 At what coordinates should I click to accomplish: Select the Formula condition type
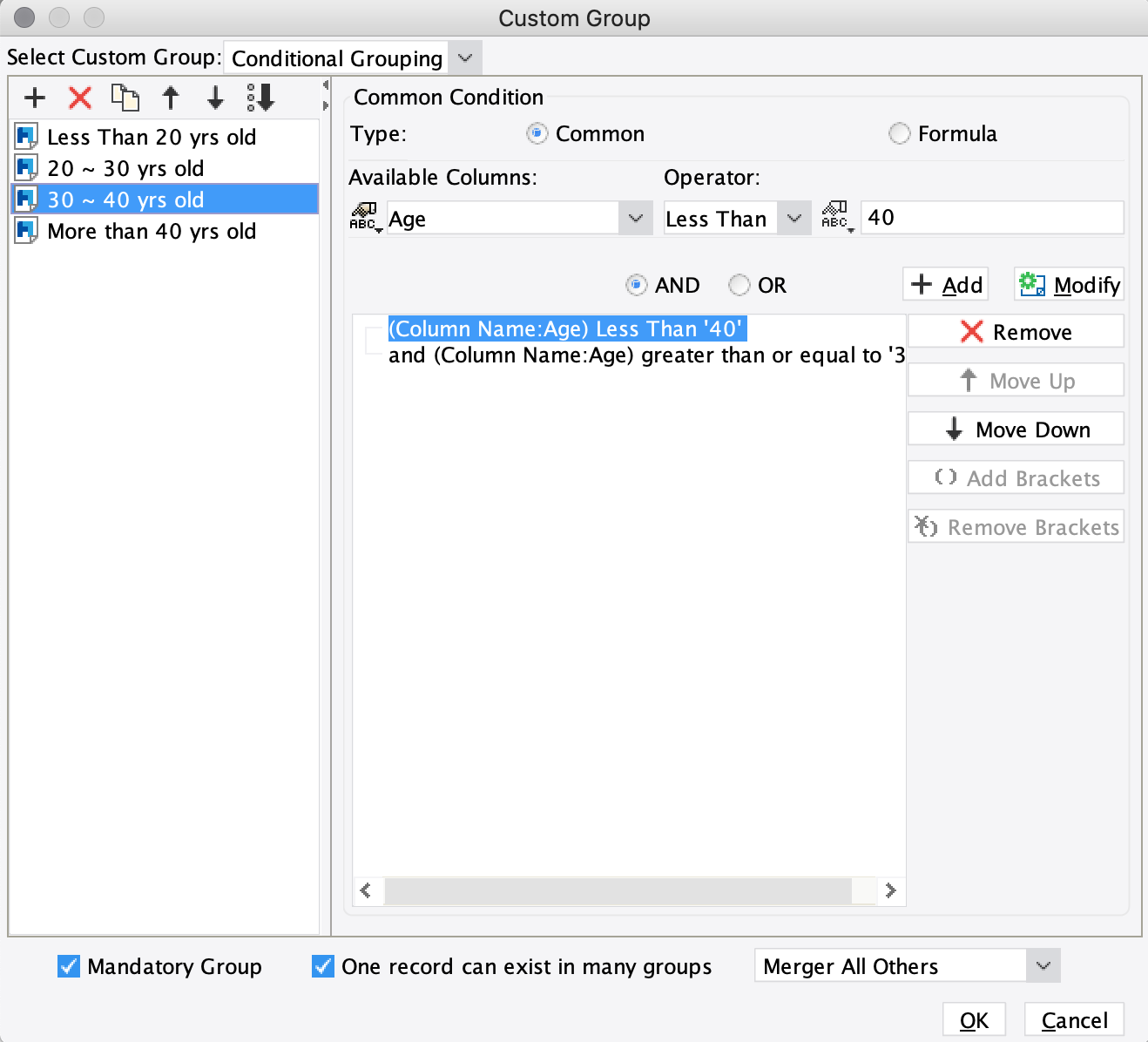(899, 133)
